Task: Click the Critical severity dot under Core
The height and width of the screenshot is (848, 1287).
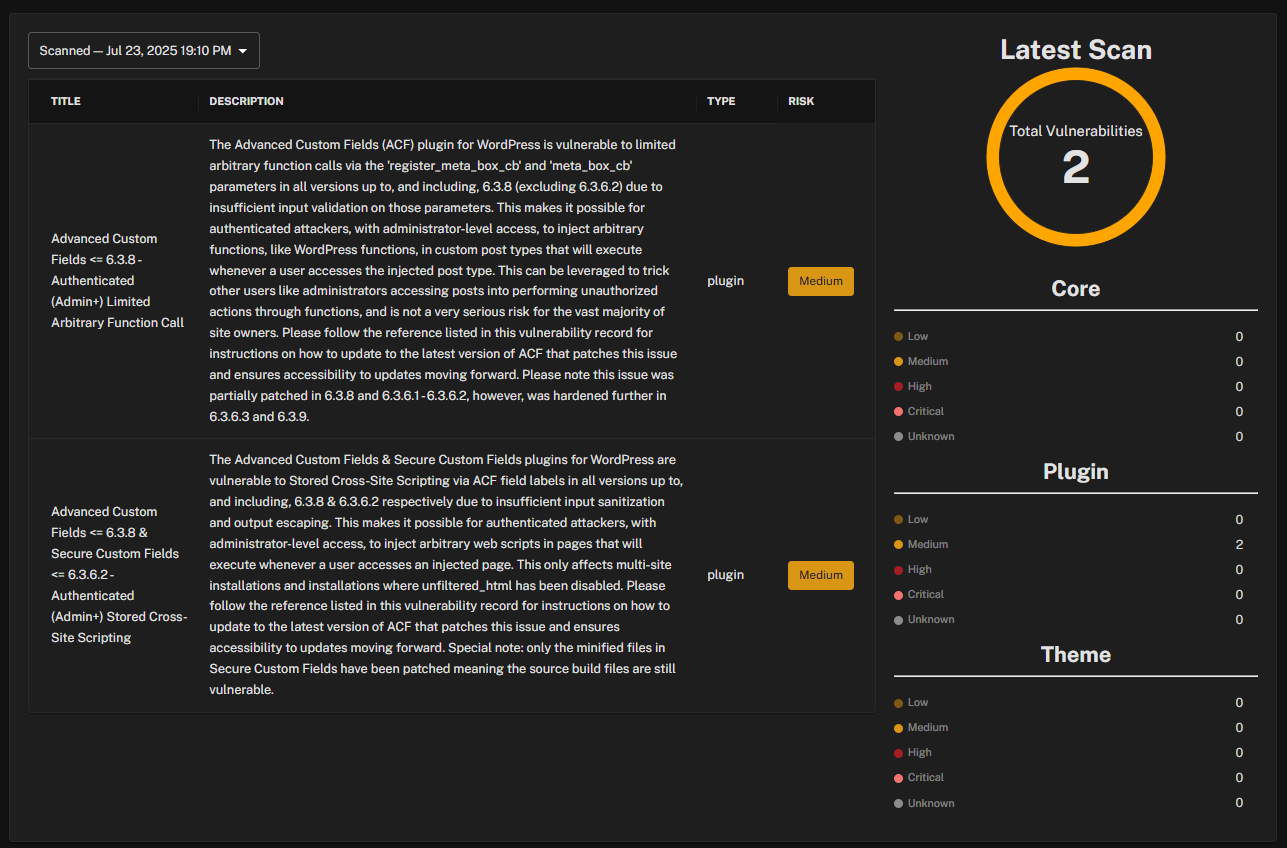Action: coord(898,411)
